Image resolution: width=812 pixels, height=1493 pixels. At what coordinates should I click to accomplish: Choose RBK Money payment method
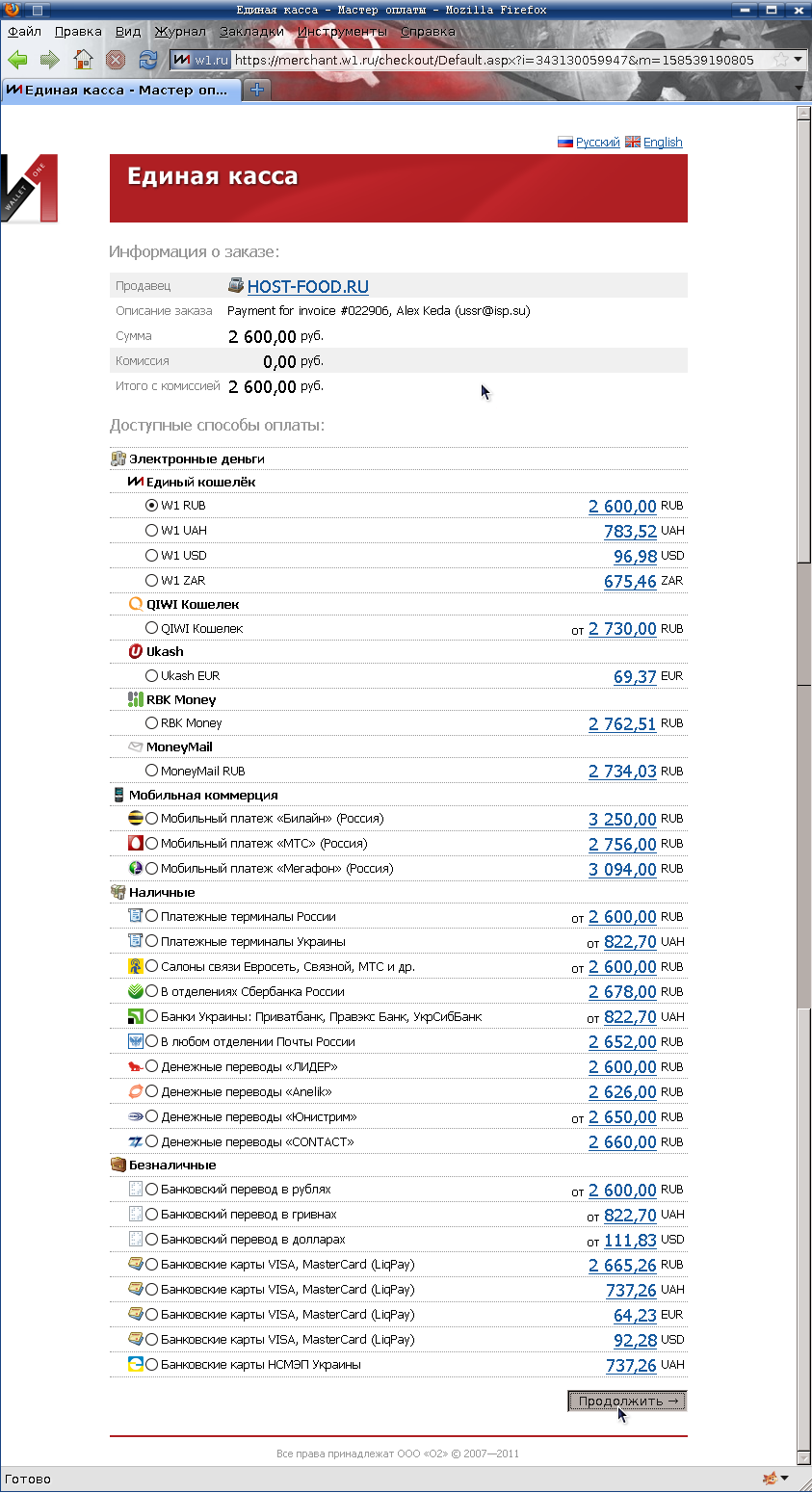click(151, 722)
